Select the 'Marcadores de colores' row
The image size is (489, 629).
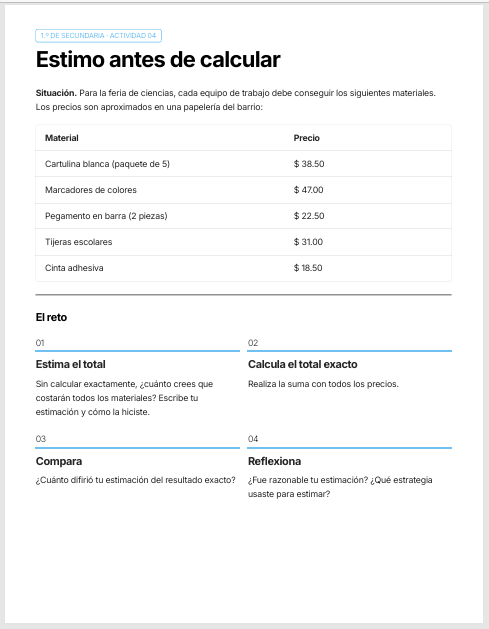click(243, 190)
